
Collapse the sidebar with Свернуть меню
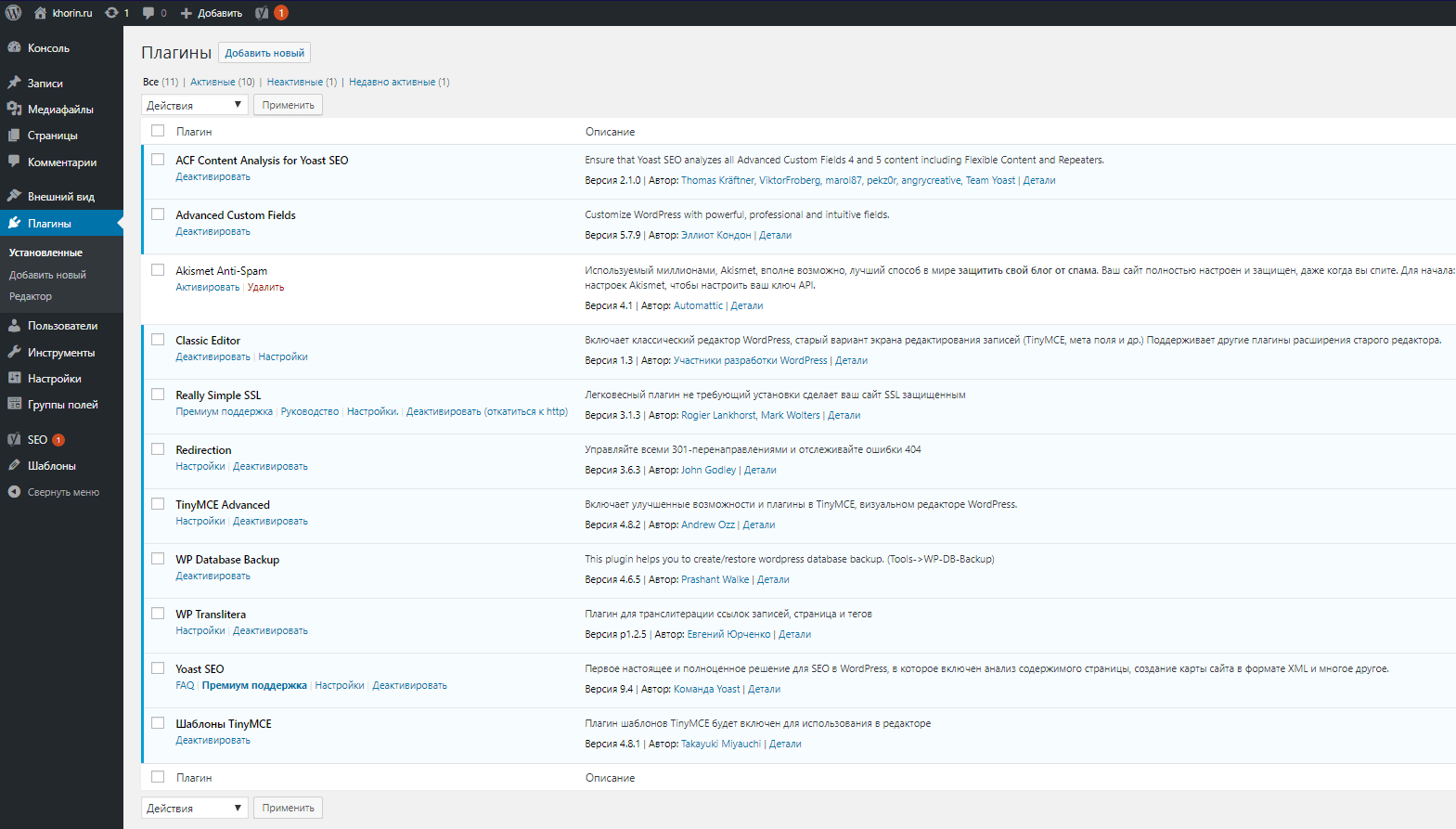coord(62,492)
